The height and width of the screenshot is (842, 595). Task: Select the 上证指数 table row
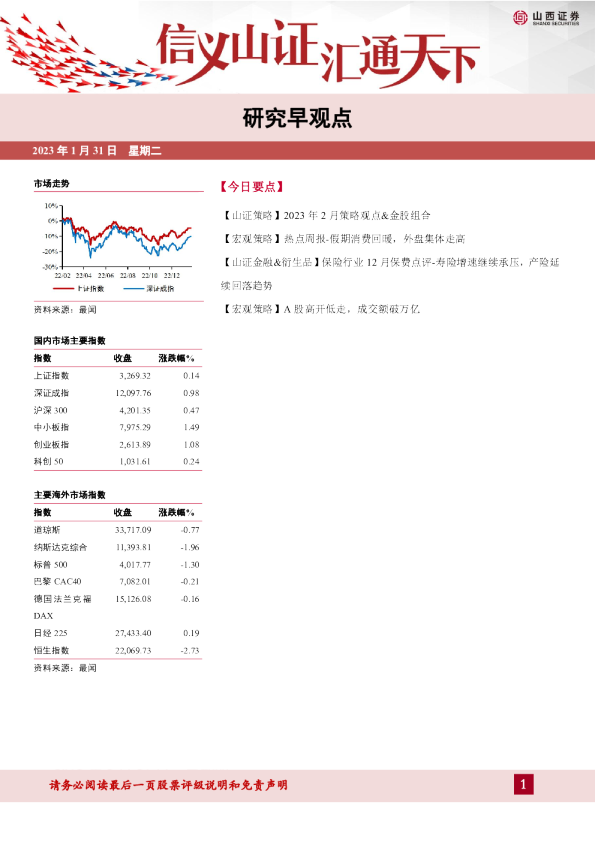click(117, 376)
